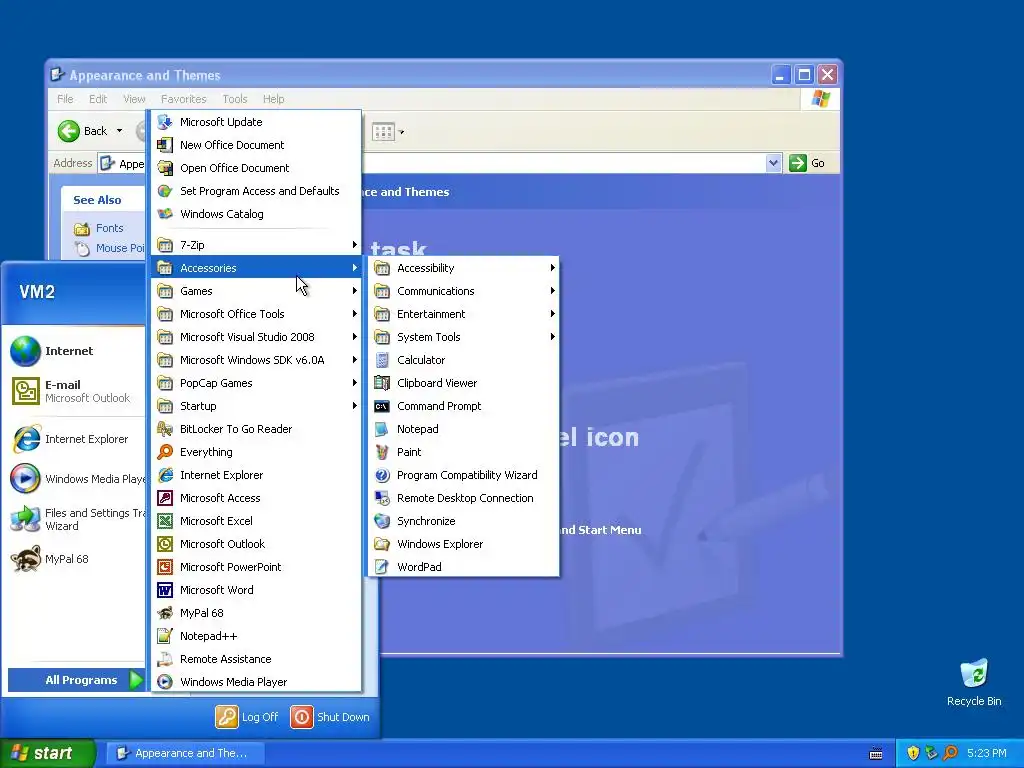Launch Microsoft Word
Screen dimensions: 1024x768
tap(256, 590)
